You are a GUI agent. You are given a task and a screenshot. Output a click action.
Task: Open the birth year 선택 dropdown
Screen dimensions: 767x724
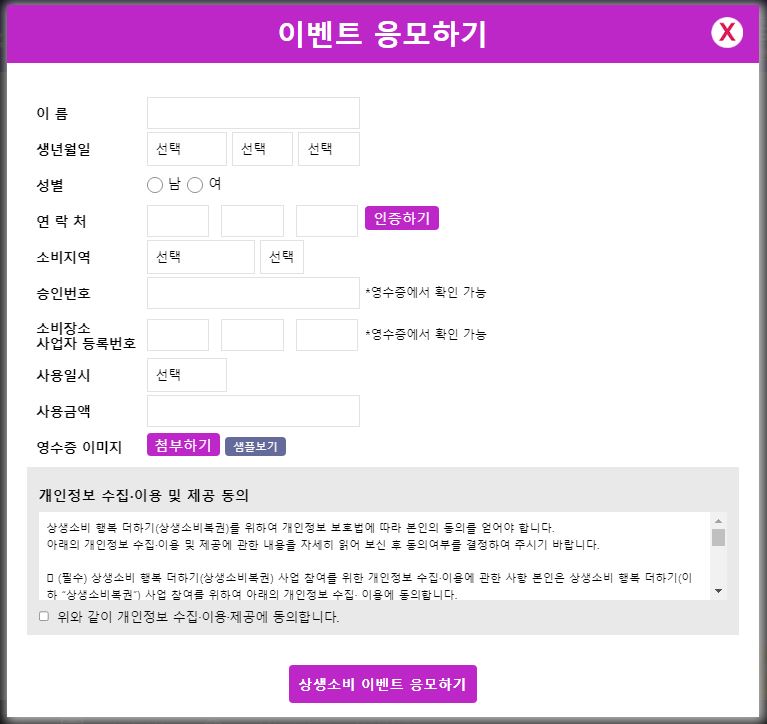(186, 149)
